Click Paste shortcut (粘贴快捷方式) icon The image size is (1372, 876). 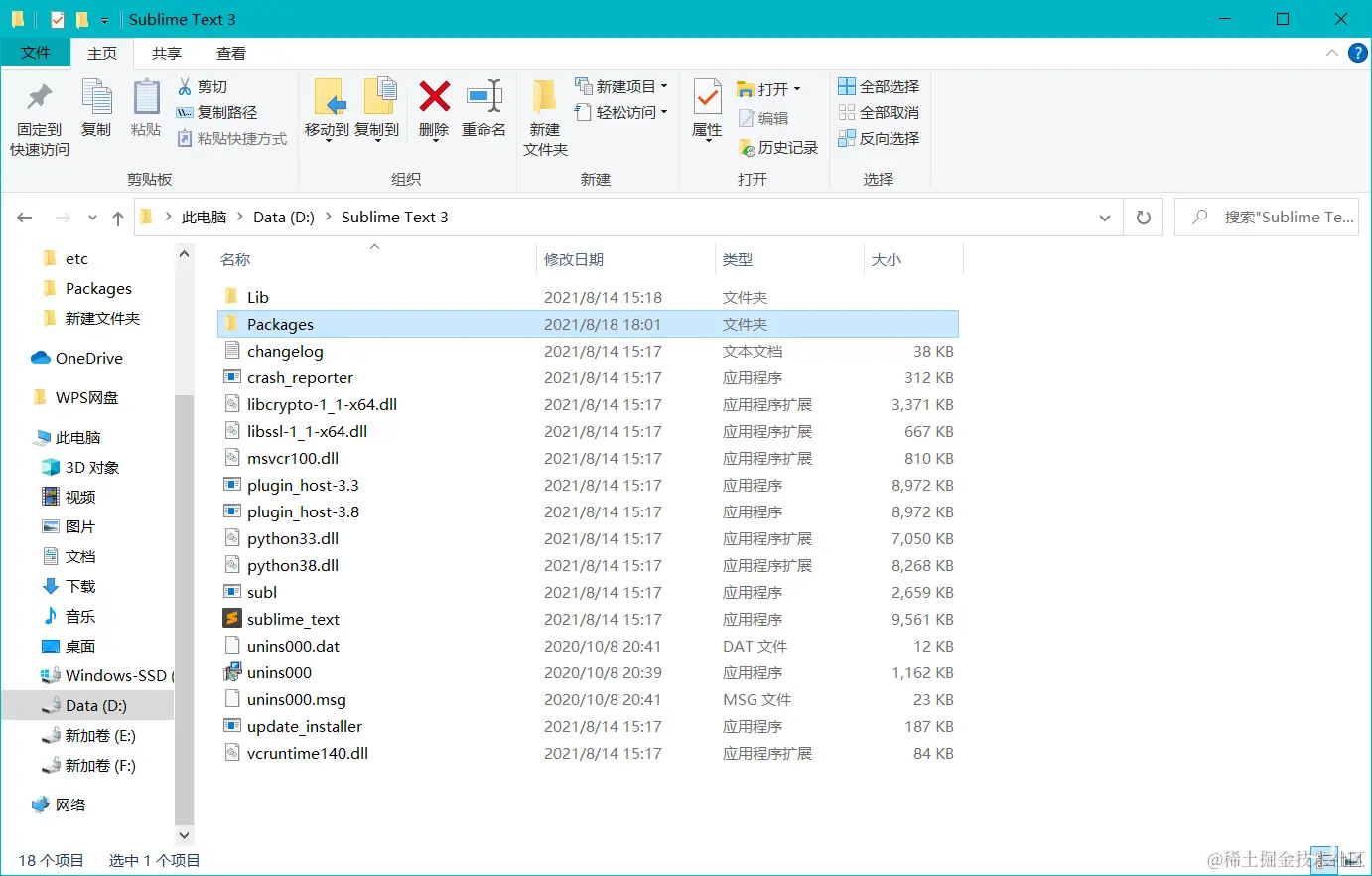click(x=185, y=138)
